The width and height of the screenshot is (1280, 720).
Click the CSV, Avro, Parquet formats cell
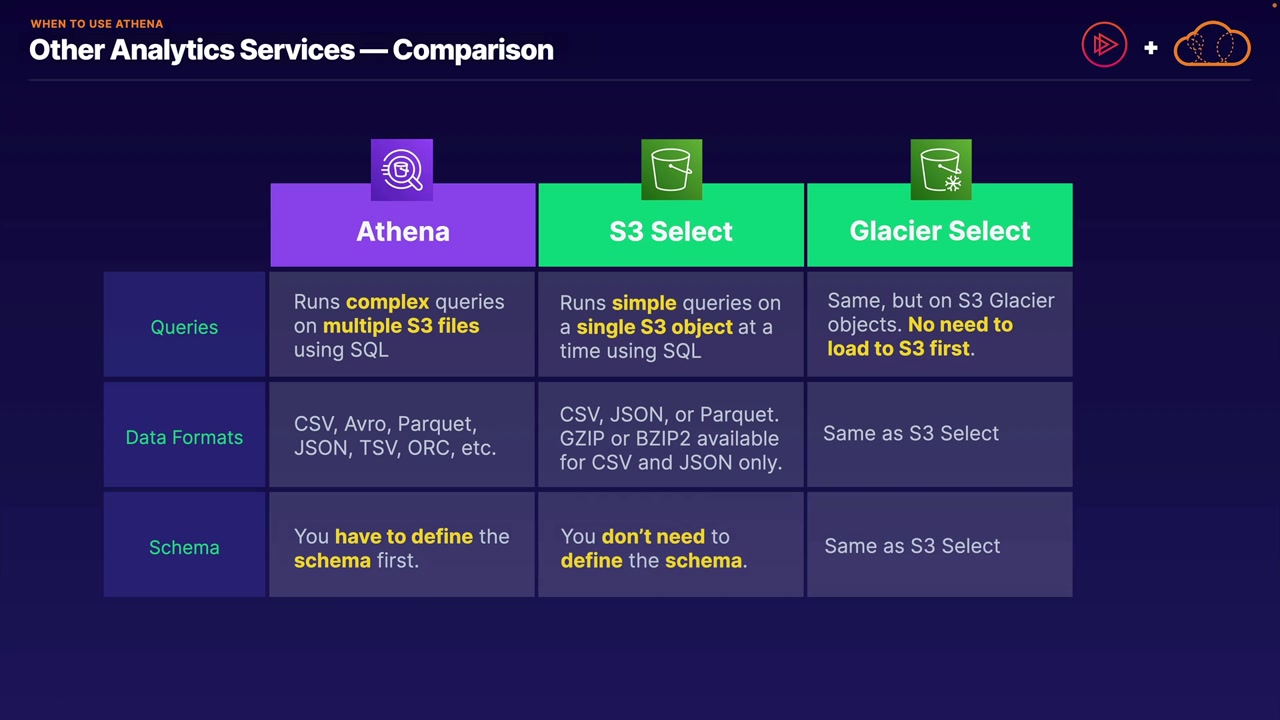(x=402, y=436)
